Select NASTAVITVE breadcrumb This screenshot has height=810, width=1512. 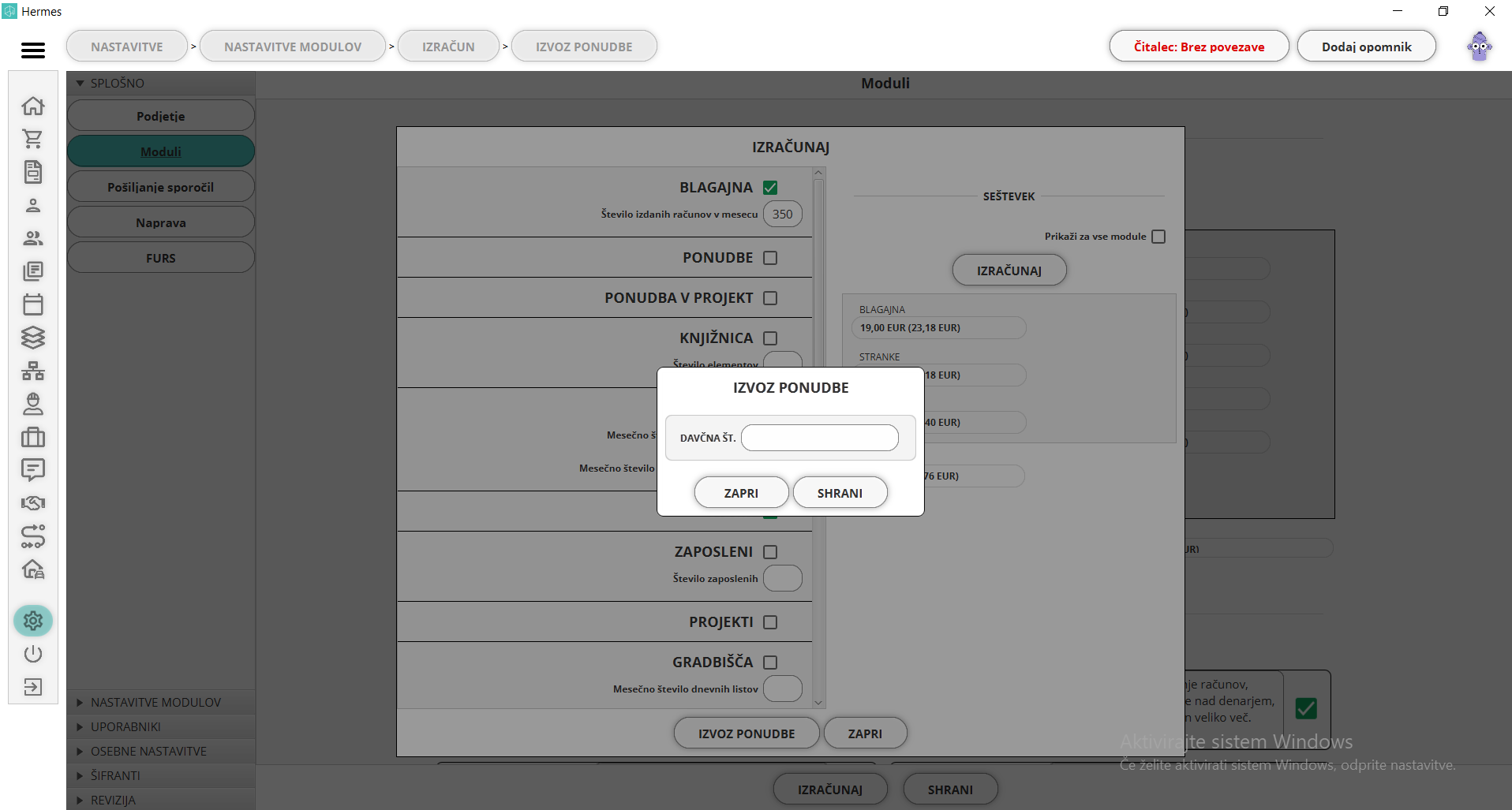pyautogui.click(x=127, y=47)
